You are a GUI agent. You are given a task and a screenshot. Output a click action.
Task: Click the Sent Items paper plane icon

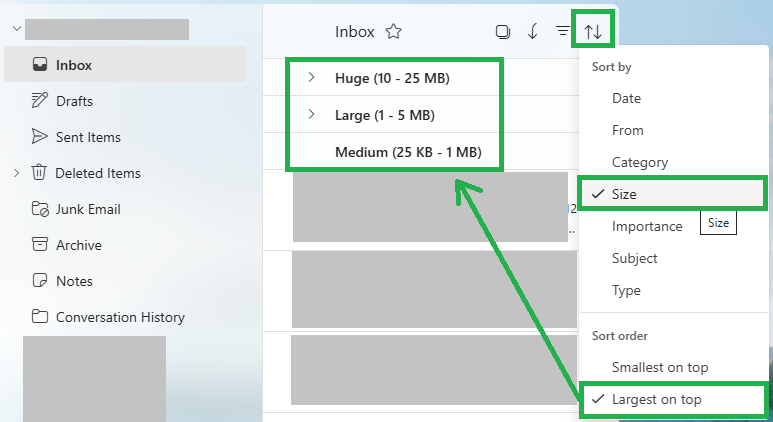pyautogui.click(x=39, y=137)
